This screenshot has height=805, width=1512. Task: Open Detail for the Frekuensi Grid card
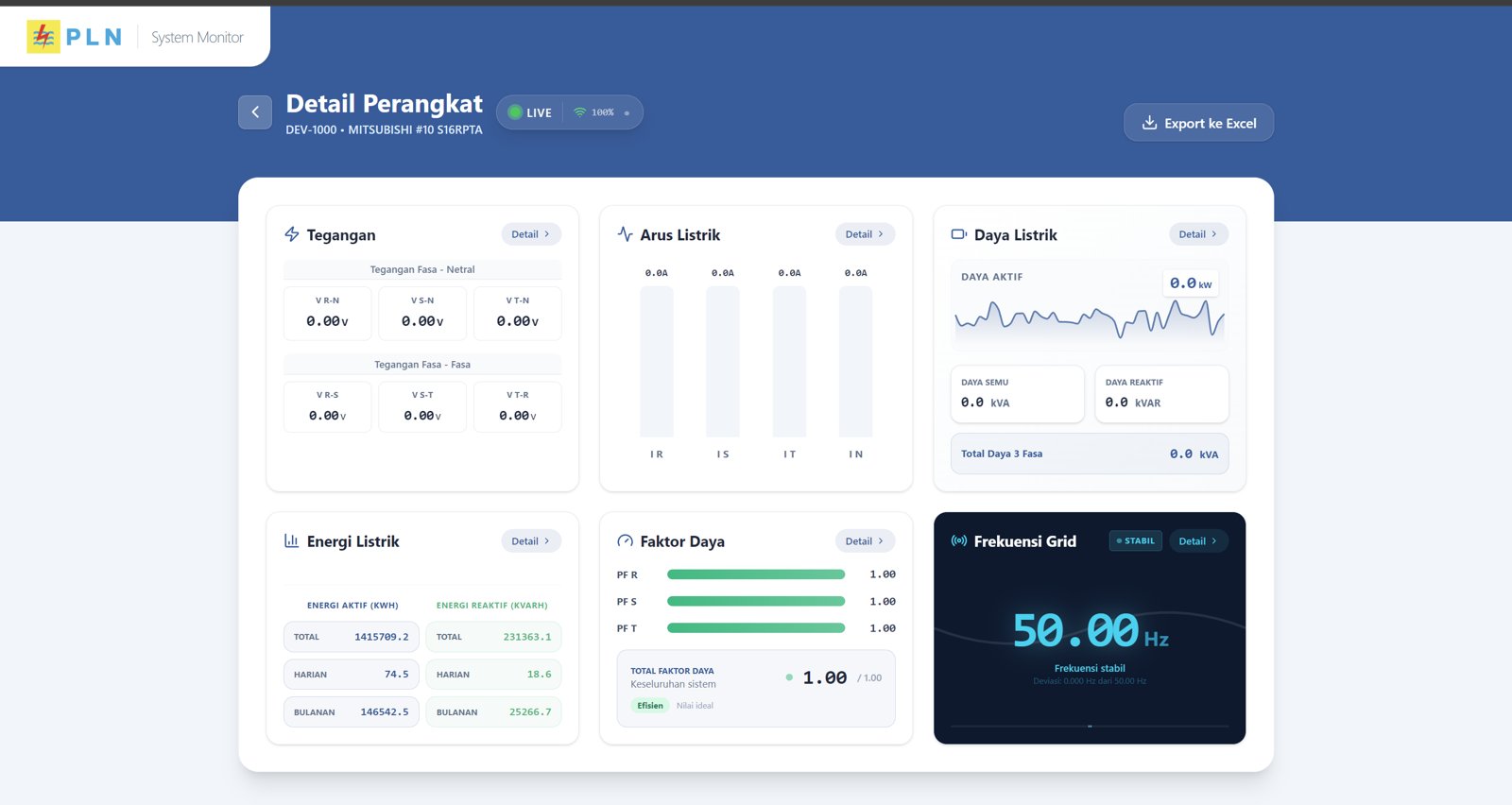1198,541
